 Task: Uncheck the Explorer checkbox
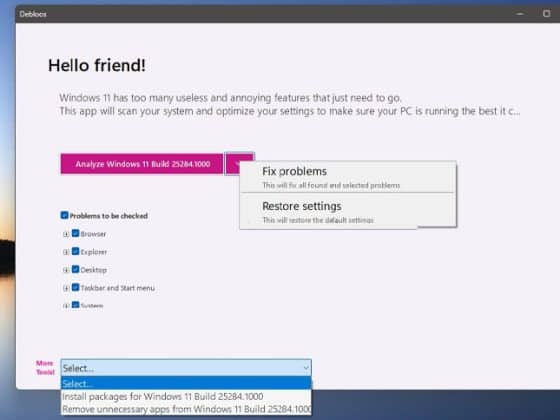click(75, 251)
